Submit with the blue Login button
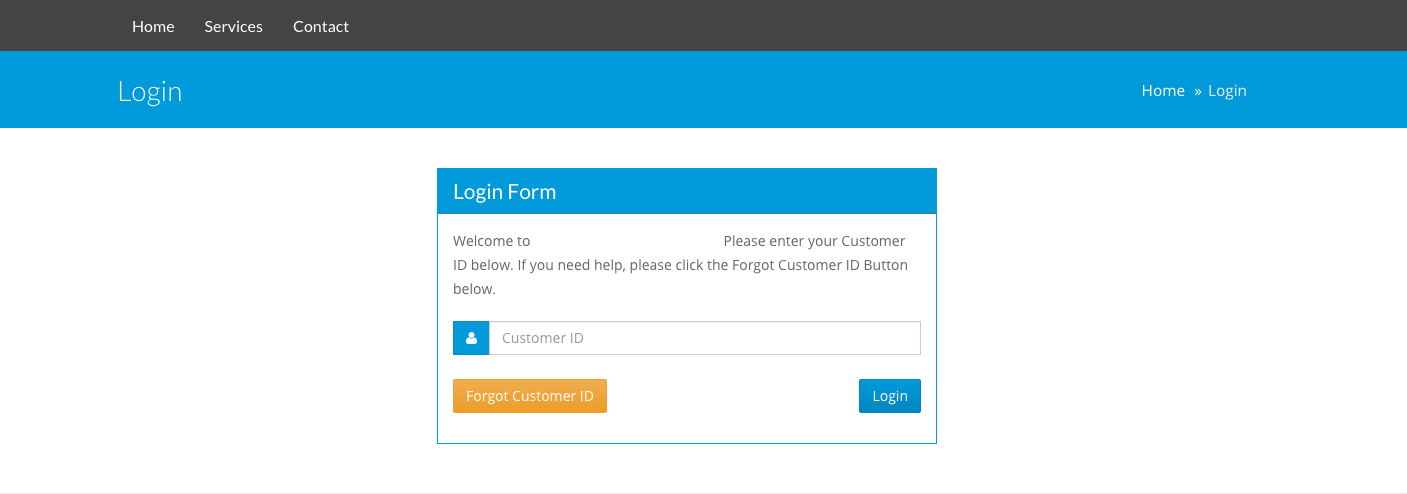The height and width of the screenshot is (494, 1407). point(890,396)
